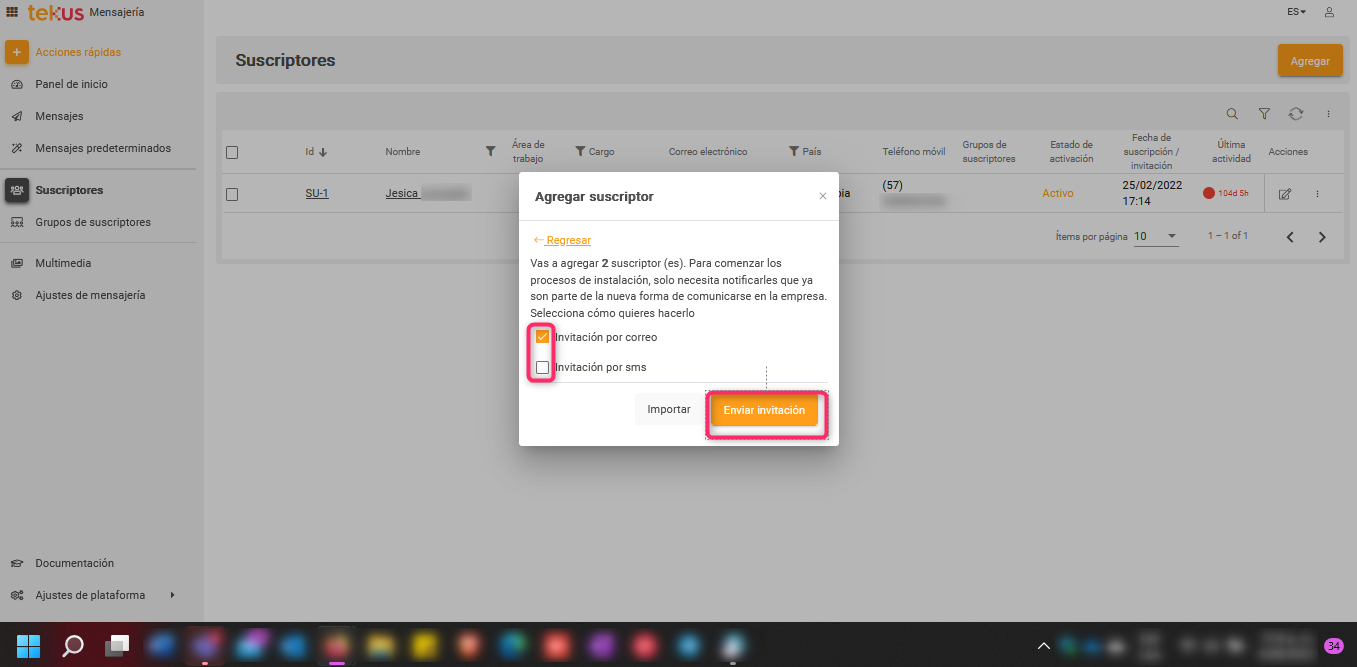Screen dimensions: 1357x667
Task: Enable the Invitación por sms checkbox
Action: point(543,367)
